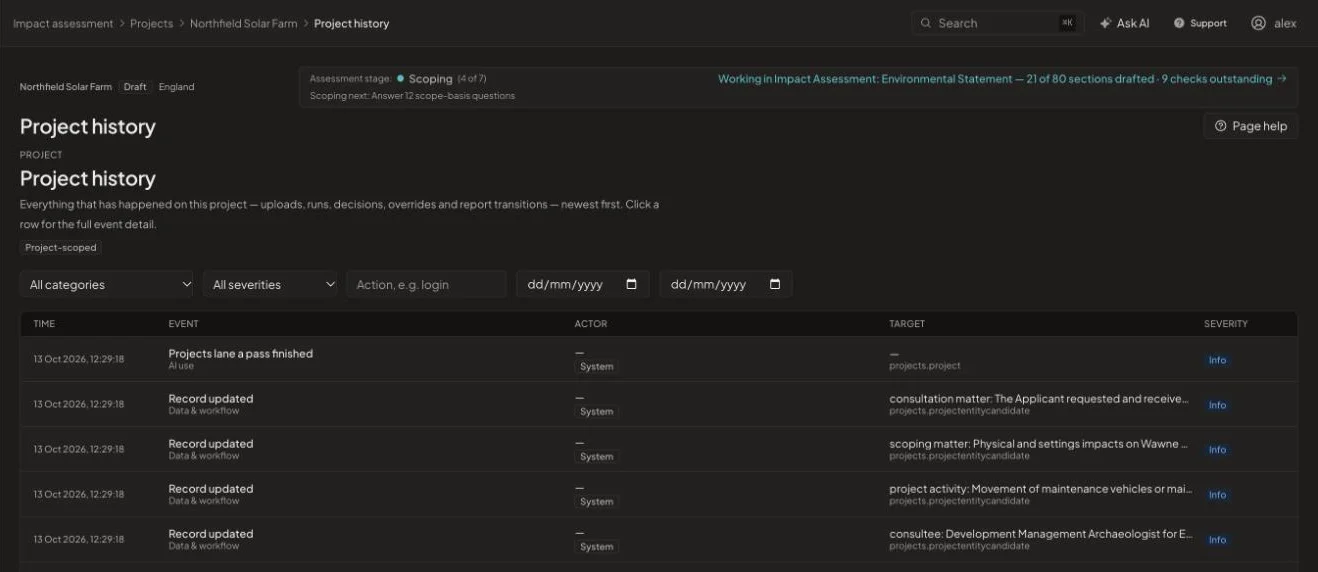Click Project history breadcrumb
The height and width of the screenshot is (572, 1318).
(x=351, y=23)
